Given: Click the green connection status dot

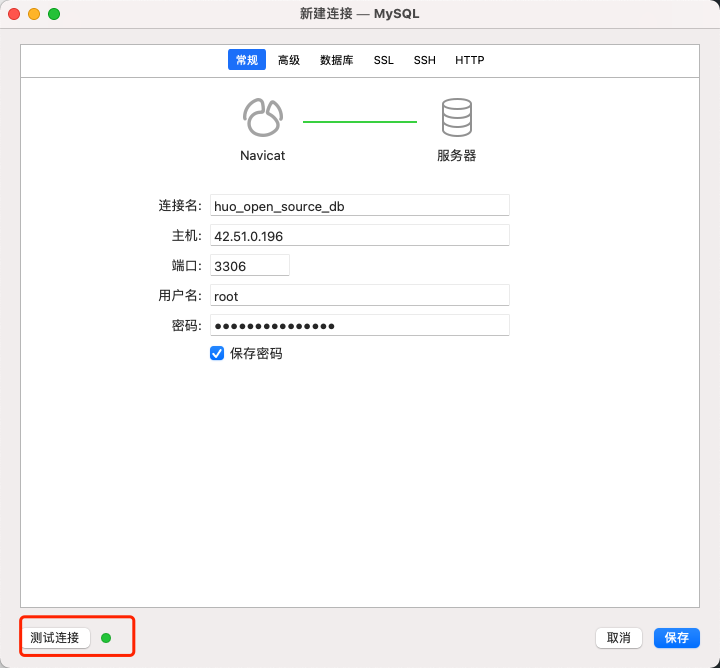Looking at the screenshot, I should tap(106, 638).
